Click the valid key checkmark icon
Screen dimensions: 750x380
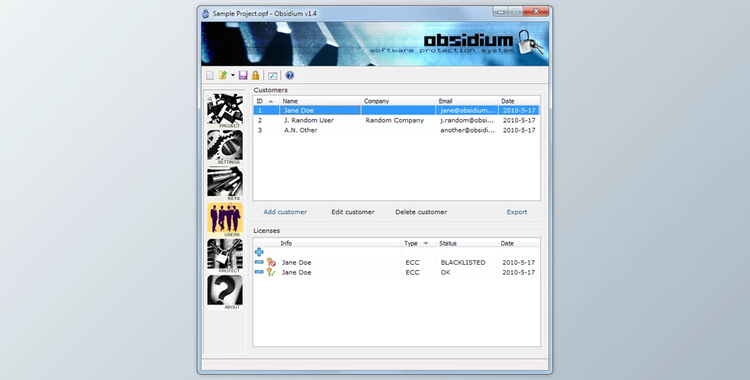(x=271, y=272)
